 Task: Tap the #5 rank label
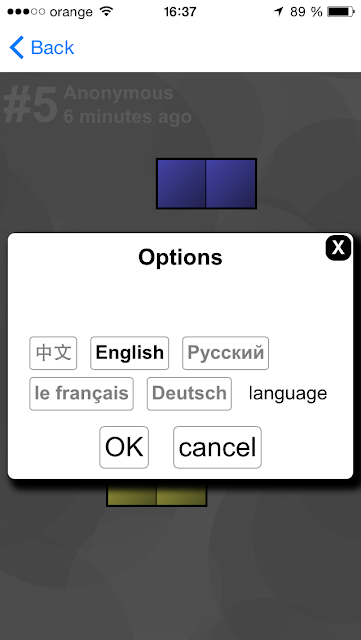pos(31,107)
